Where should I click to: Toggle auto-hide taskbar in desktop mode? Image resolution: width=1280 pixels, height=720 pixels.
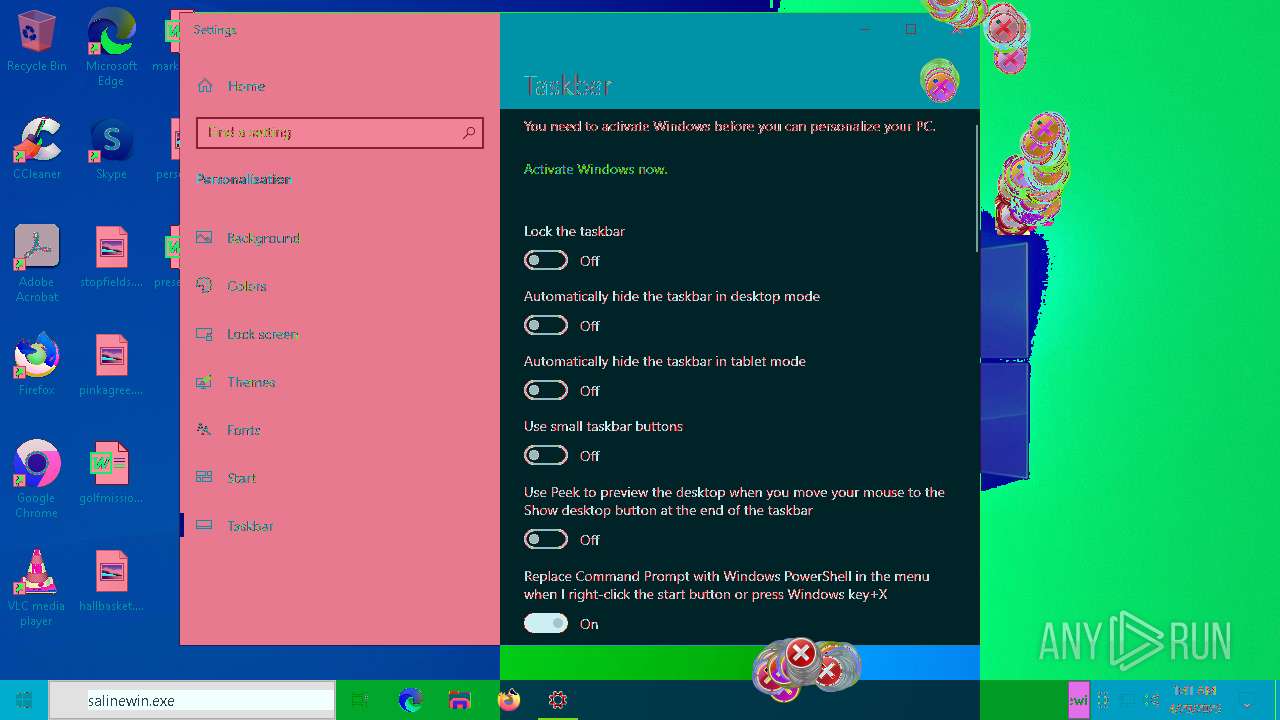tap(546, 325)
